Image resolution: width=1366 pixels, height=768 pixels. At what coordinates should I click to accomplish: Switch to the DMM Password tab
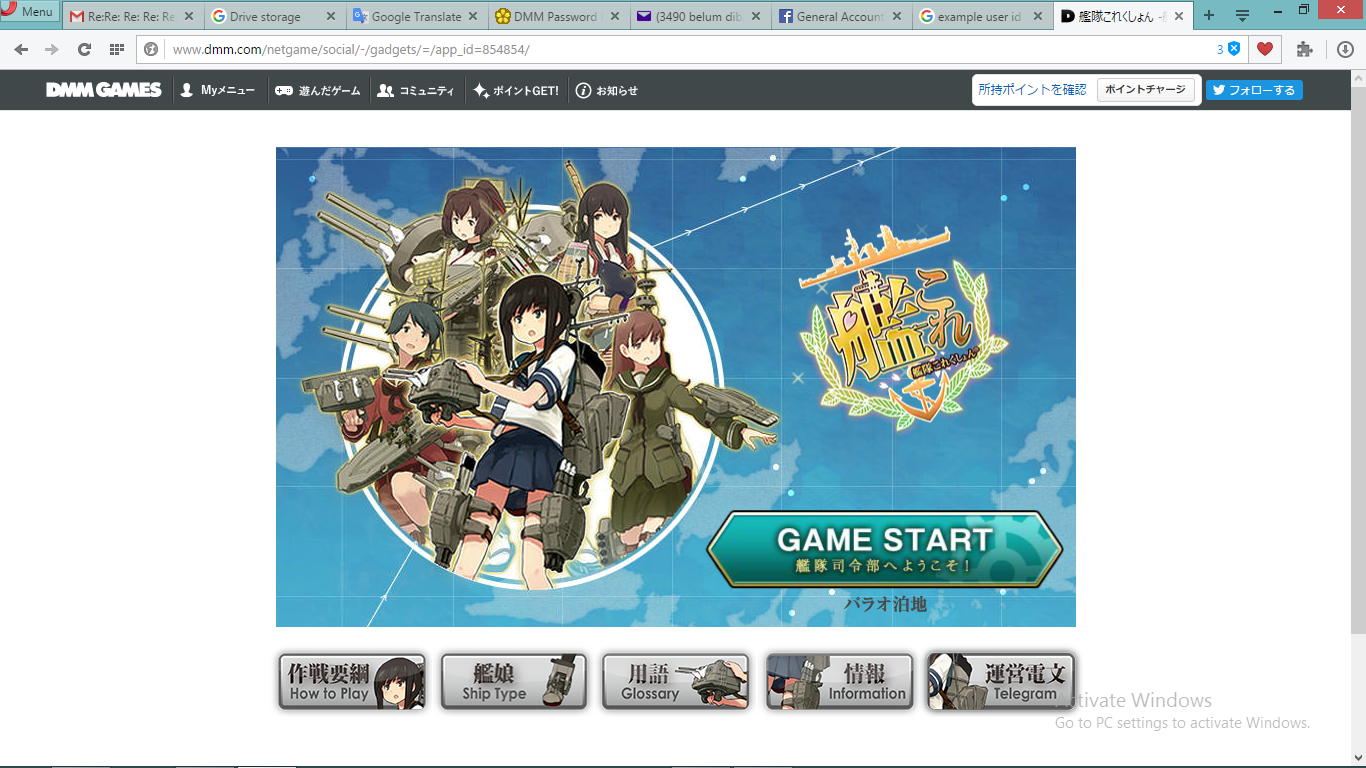(558, 17)
